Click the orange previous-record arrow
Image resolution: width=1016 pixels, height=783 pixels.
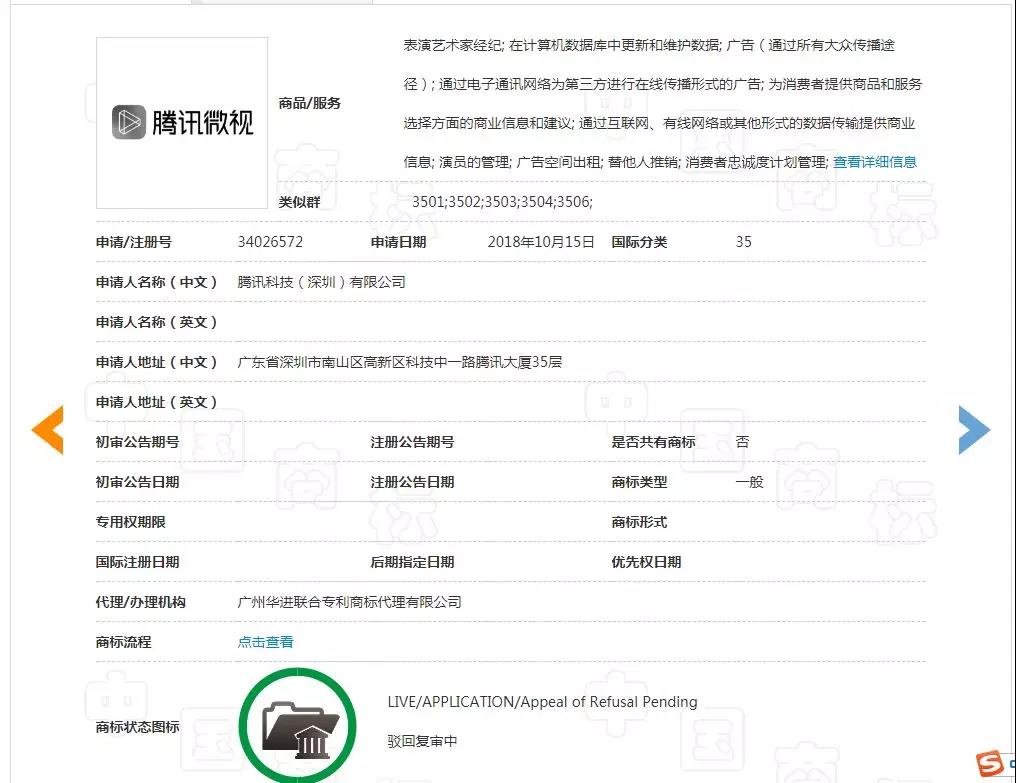click(48, 430)
